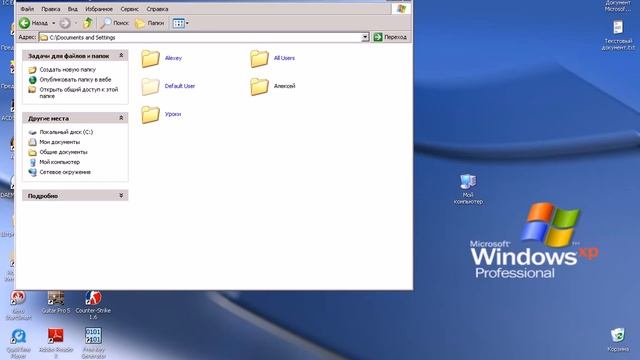Expand the Подробно panel
The image size is (640, 360).
click(121, 196)
